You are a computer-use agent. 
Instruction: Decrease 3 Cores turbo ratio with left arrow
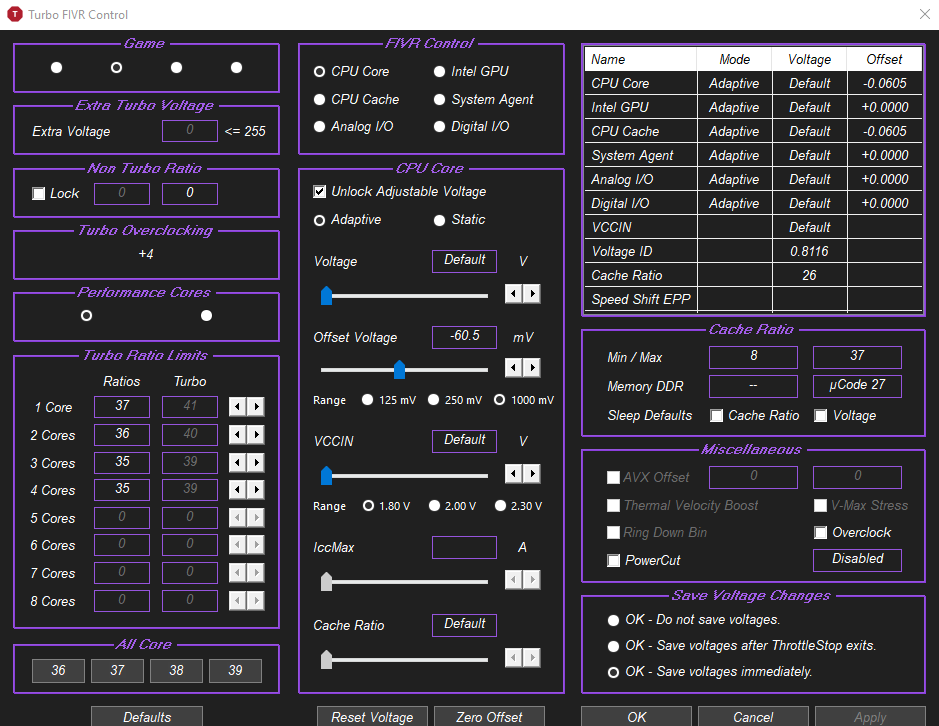tap(238, 462)
